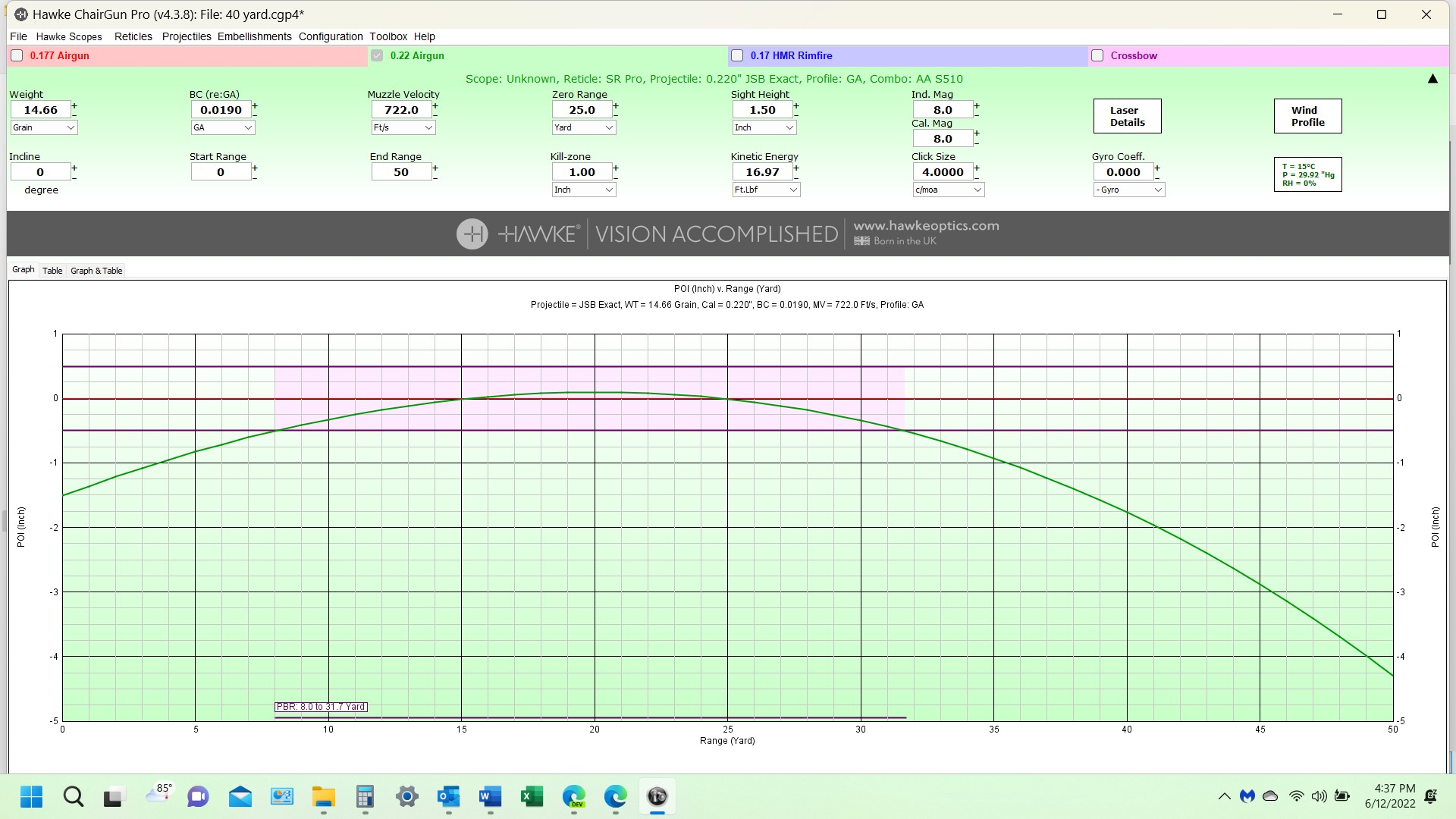The image size is (1456, 819).
Task: Open Weight unit Grain dropdown
Action: 44,127
